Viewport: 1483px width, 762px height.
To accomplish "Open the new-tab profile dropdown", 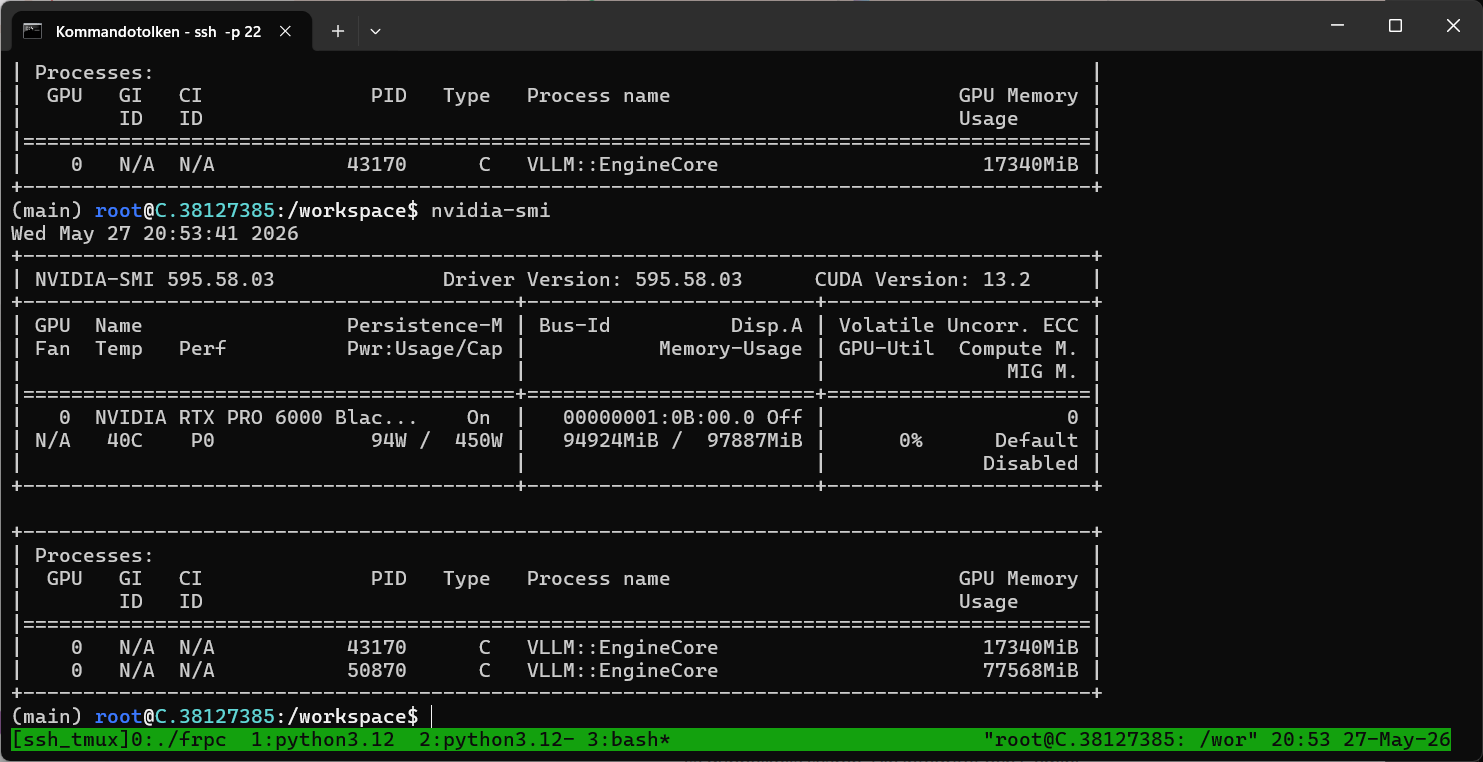I will pyautogui.click(x=375, y=31).
